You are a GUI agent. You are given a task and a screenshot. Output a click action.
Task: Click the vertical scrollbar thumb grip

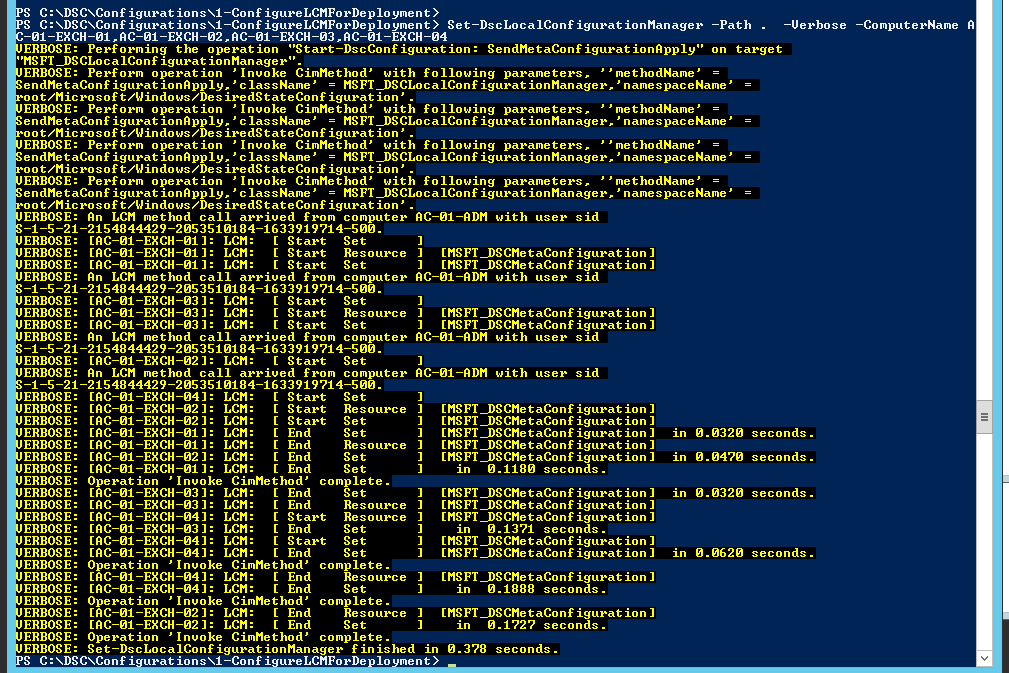pos(984,417)
